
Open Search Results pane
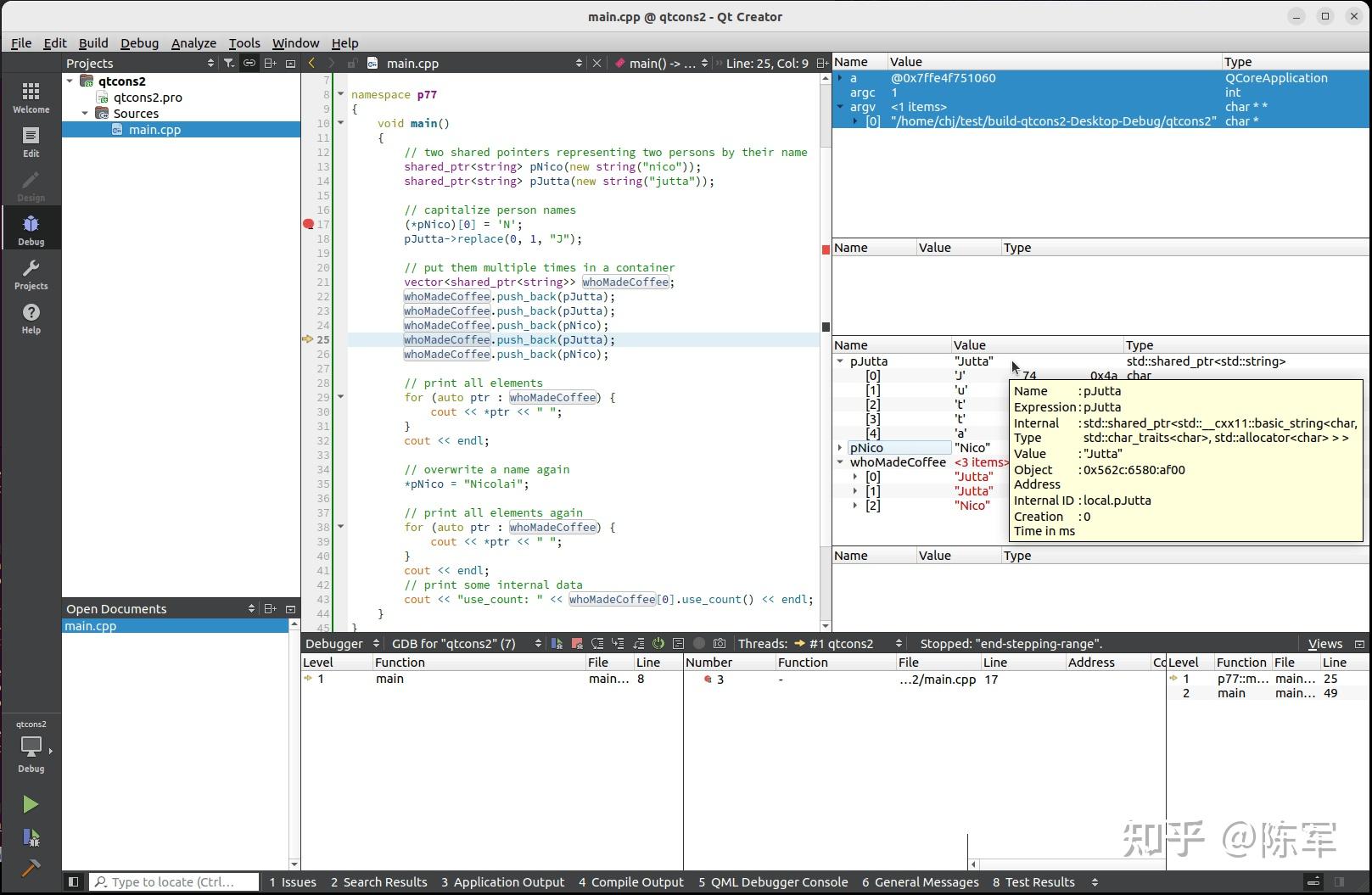(x=379, y=882)
